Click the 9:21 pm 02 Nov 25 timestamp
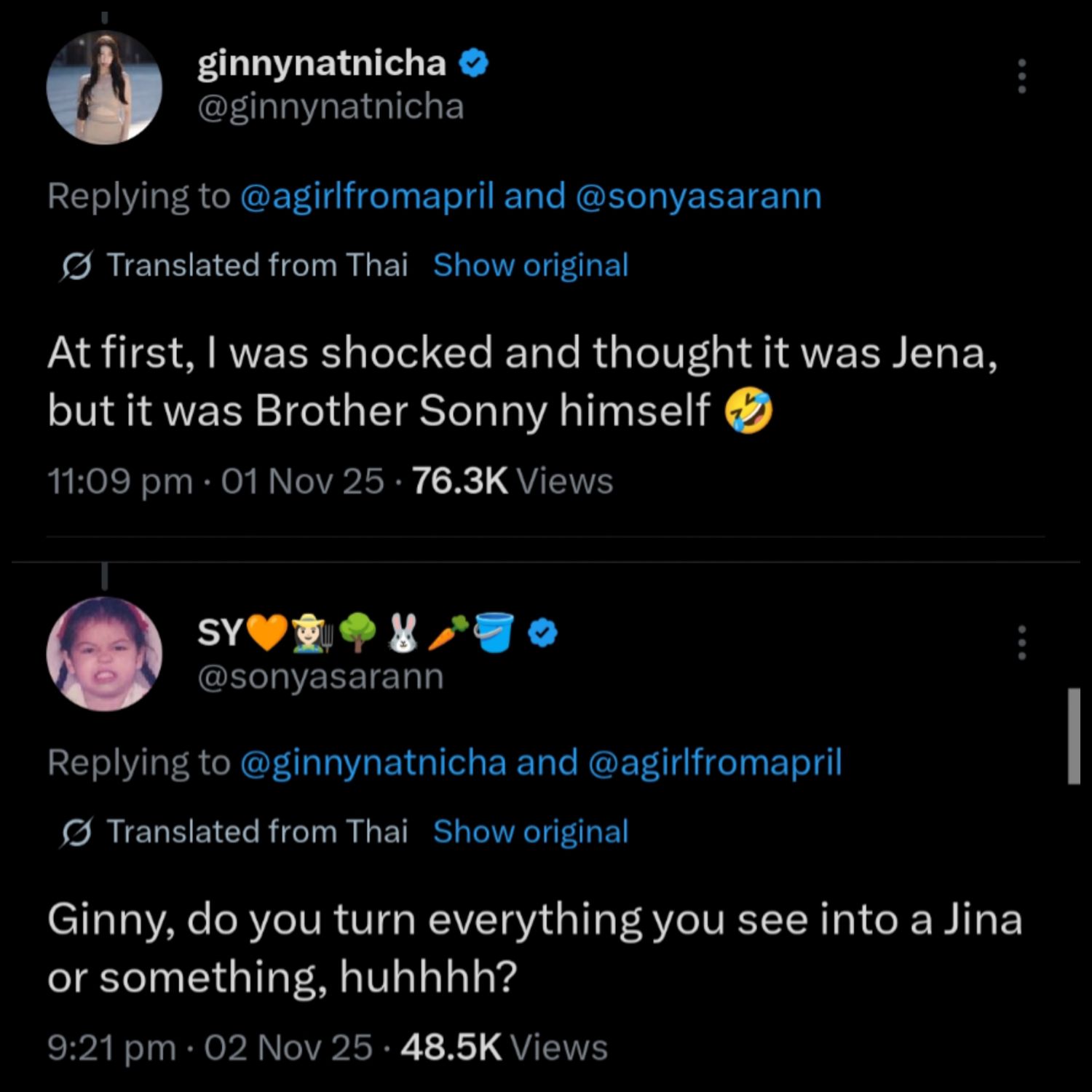Viewport: 1092px width, 1092px height. tap(210, 1048)
